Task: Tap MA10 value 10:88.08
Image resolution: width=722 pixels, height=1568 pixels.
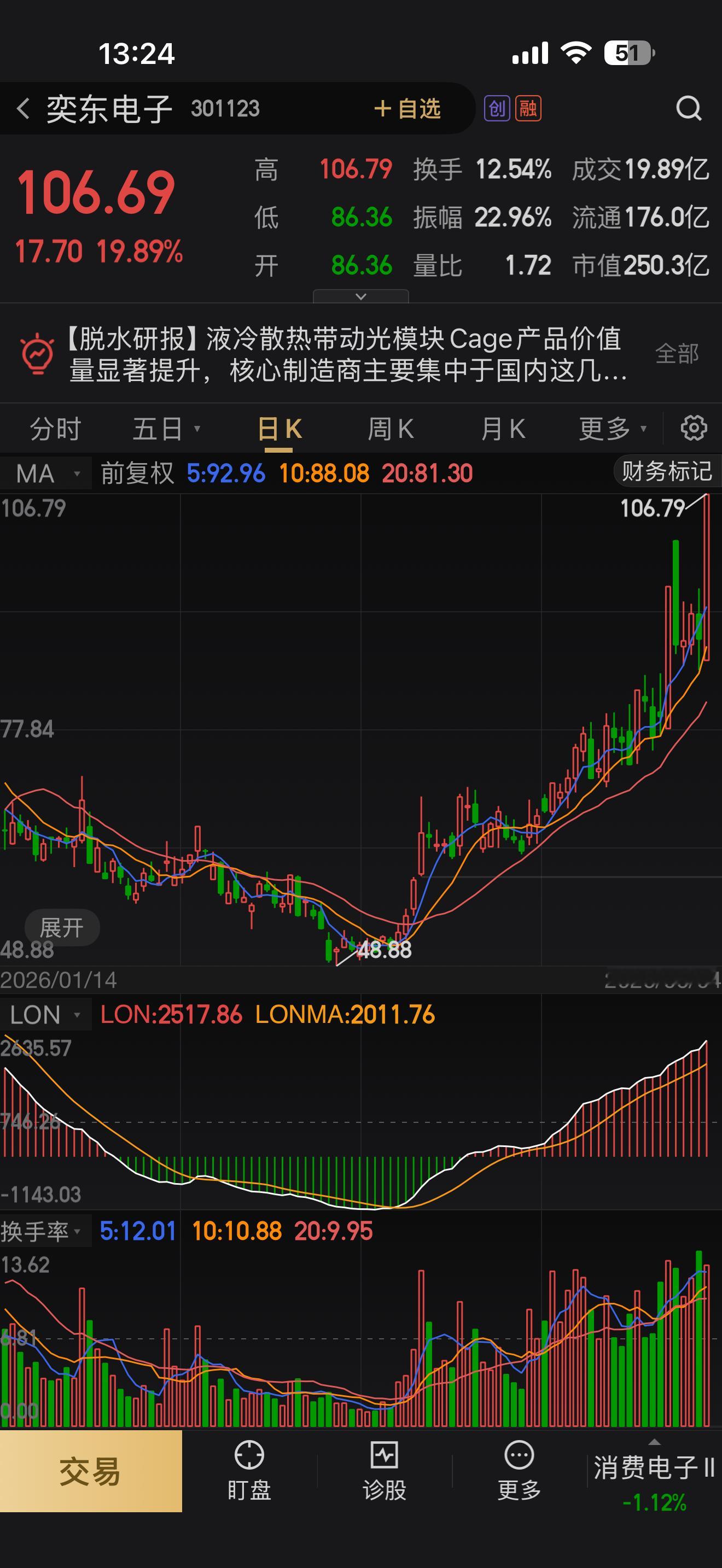Action: click(x=324, y=473)
